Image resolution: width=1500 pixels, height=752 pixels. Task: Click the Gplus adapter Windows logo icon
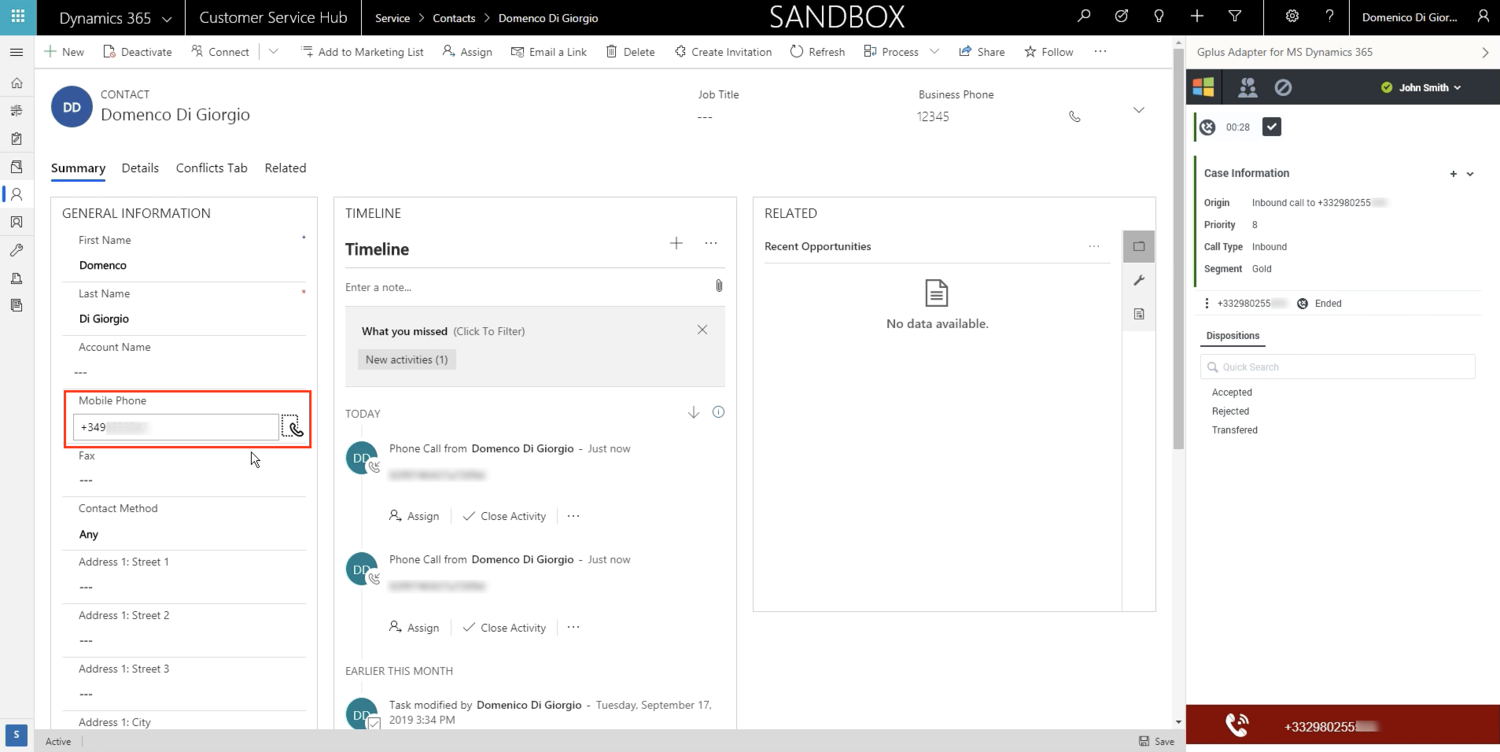(x=1203, y=87)
